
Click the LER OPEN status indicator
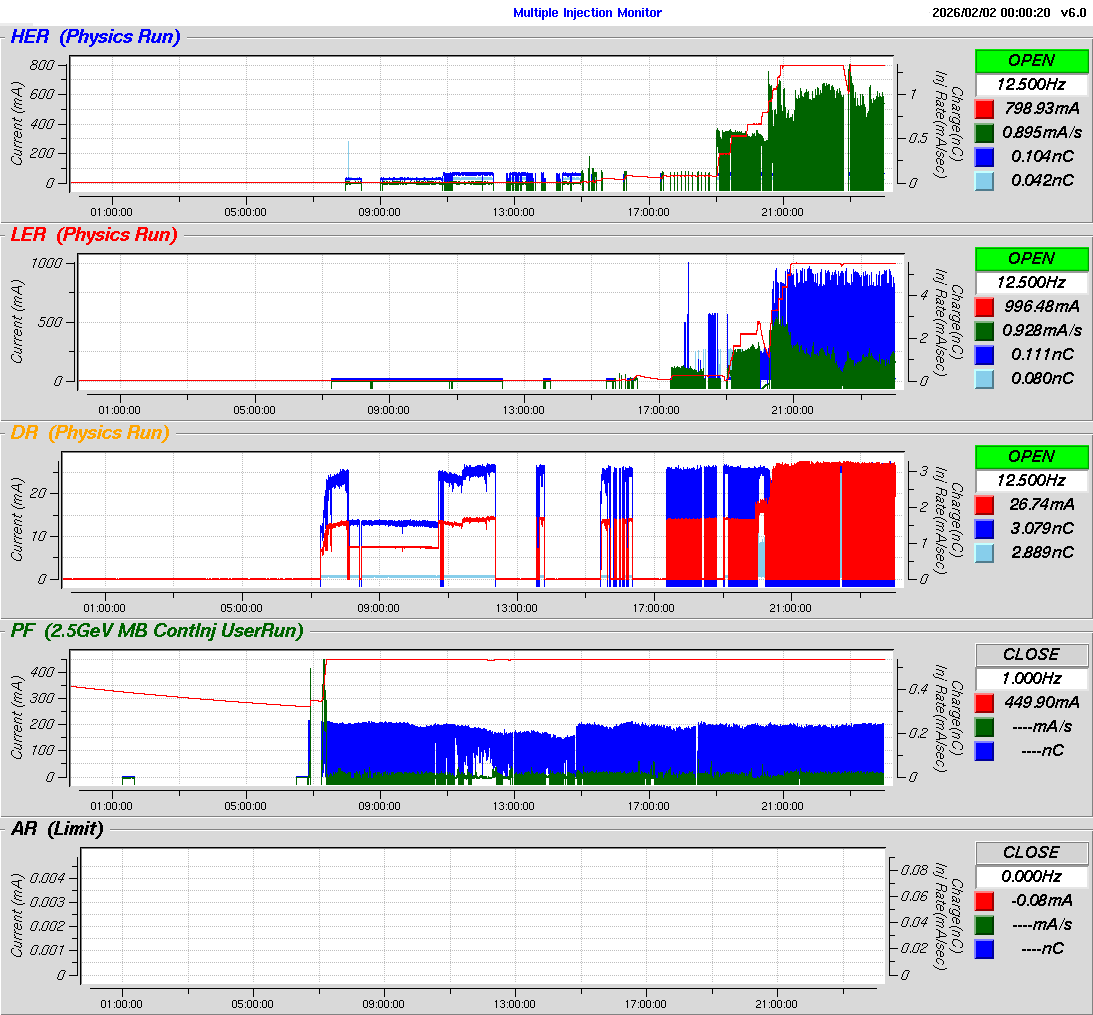coord(1031,258)
